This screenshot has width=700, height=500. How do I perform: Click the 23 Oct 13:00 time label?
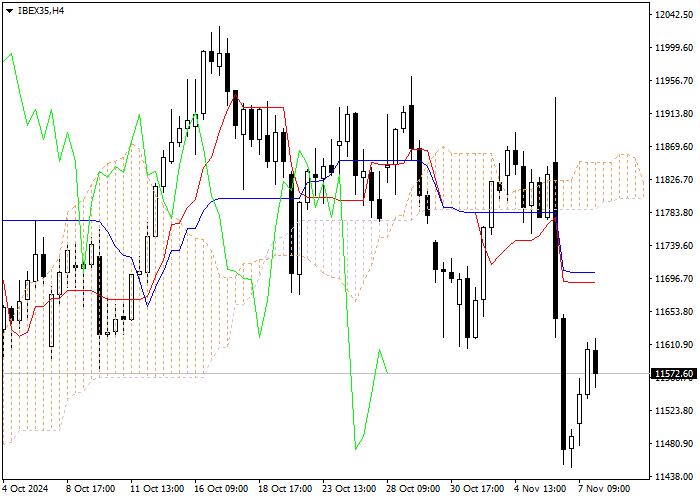click(x=350, y=489)
